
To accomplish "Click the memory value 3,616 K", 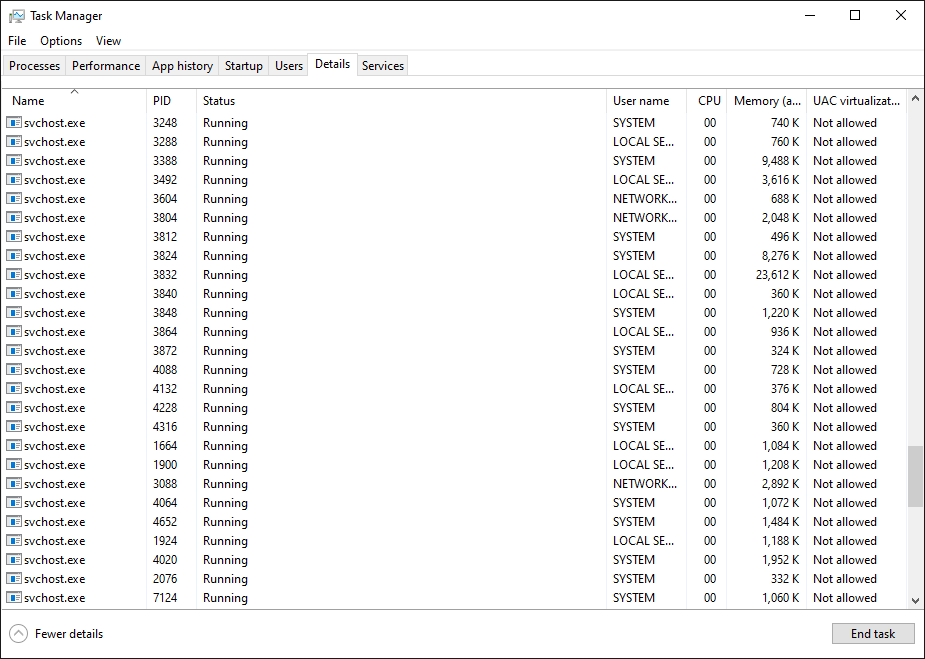I will click(x=780, y=179).
